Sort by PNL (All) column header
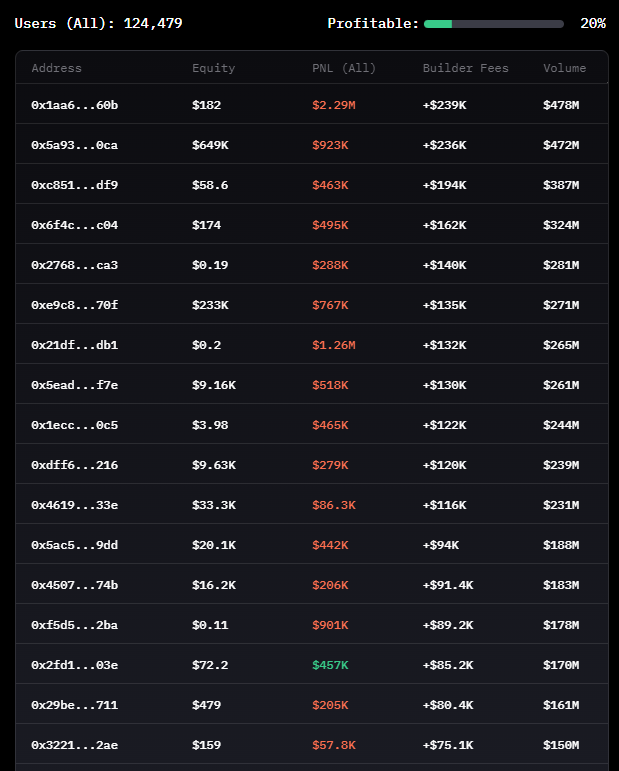The image size is (619, 771). [343, 68]
